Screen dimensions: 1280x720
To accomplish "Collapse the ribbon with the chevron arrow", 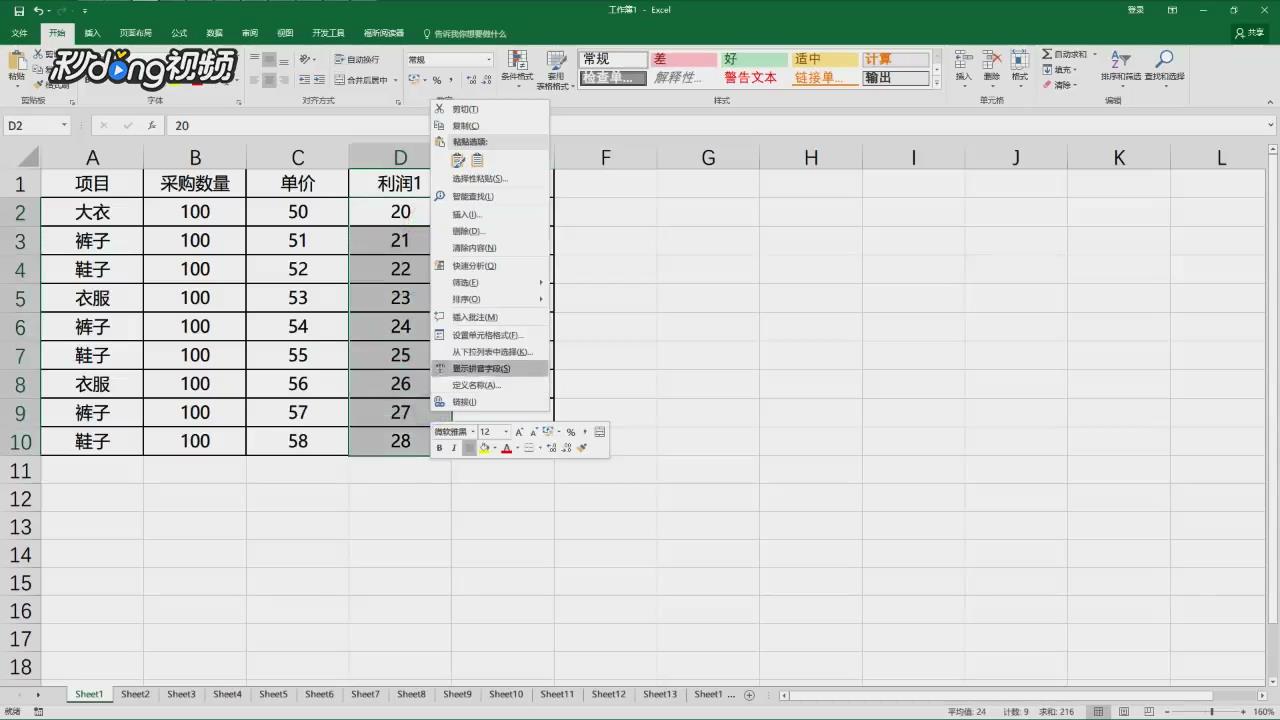I will coord(1268,101).
